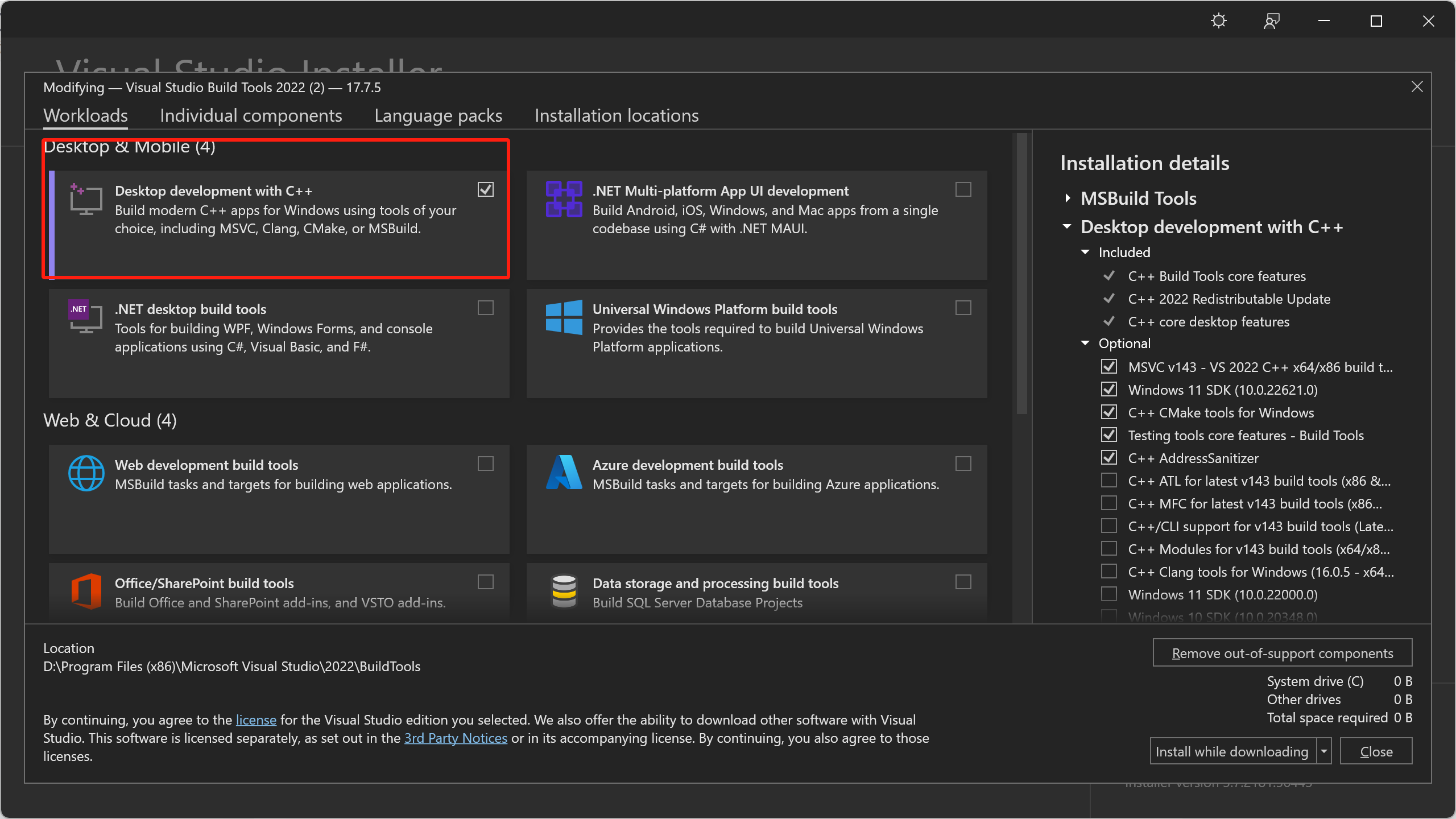Maximize the Visual Studio Installer window
Screen dimensions: 1456x819
pos(1376,21)
